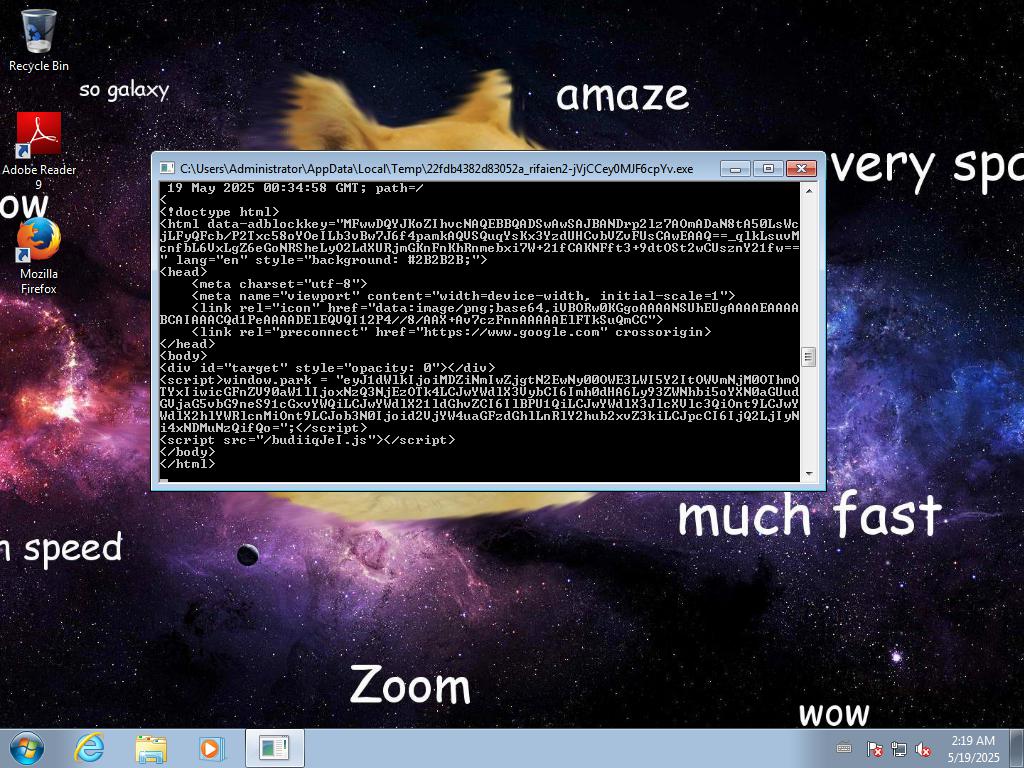
Task: Open the network status tray icon
Action: (899, 748)
